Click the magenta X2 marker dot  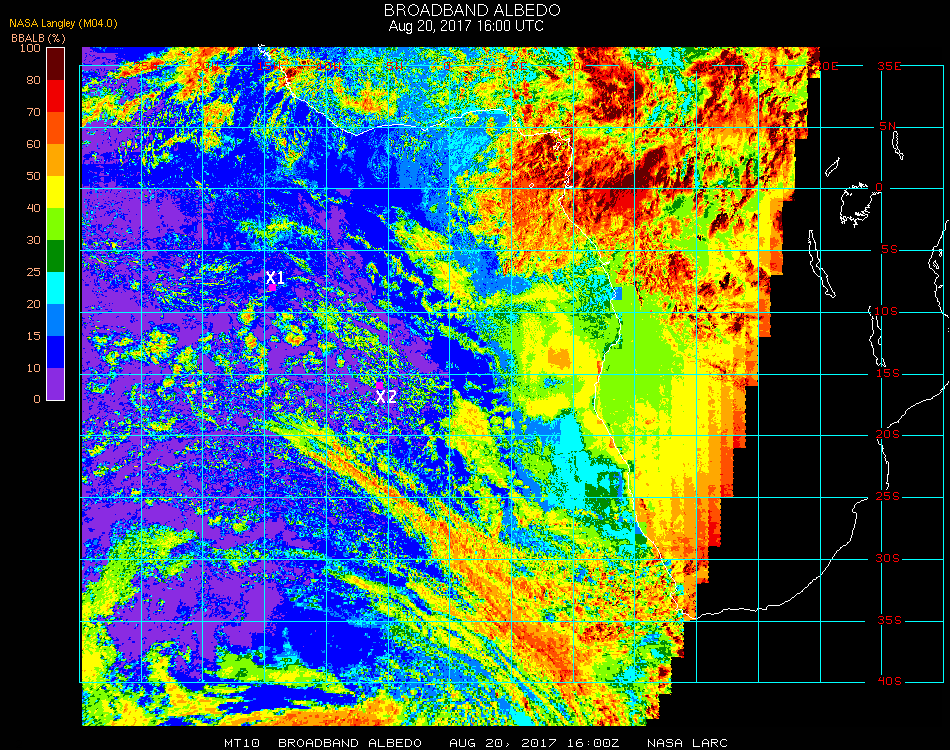(379, 385)
